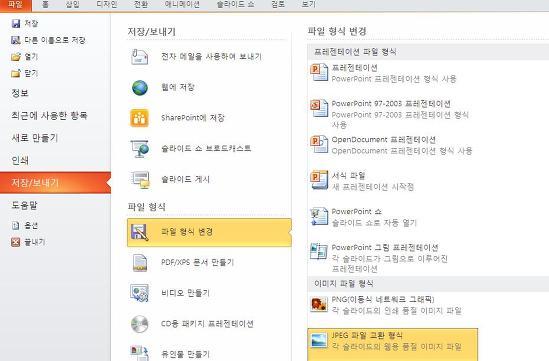Viewport: 549px width, 361px height.
Task: Click the JPEG file format icon
Action: 319,340
